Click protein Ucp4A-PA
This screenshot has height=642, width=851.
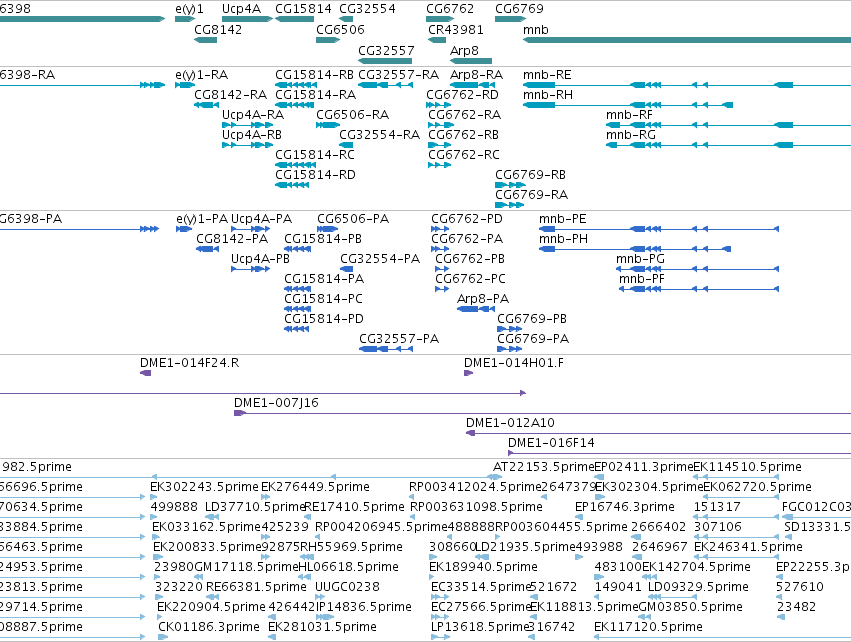click(x=262, y=219)
